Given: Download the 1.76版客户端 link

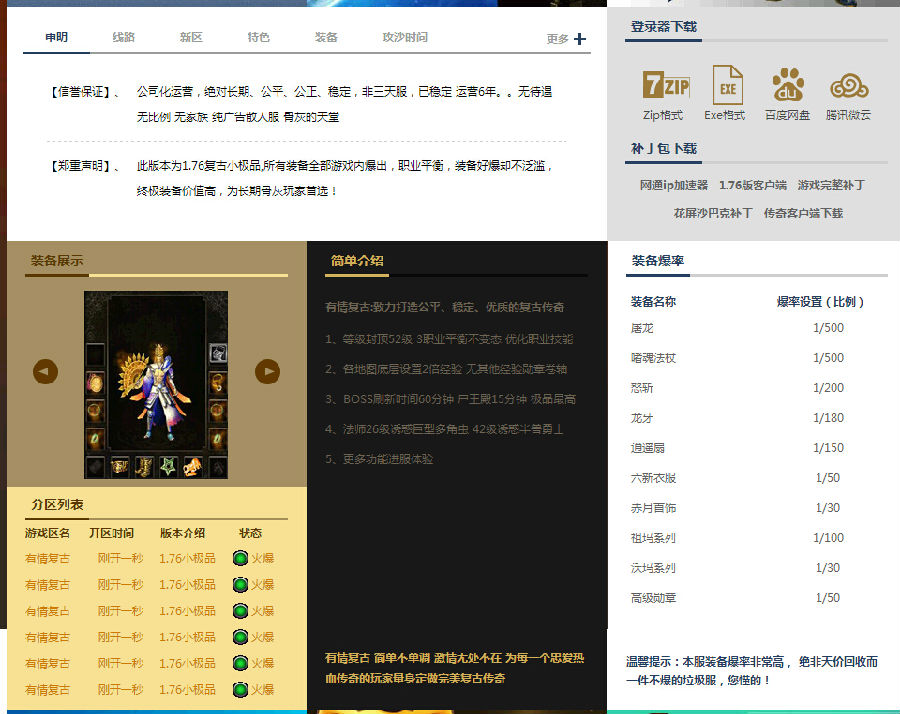Looking at the screenshot, I should pos(753,185).
